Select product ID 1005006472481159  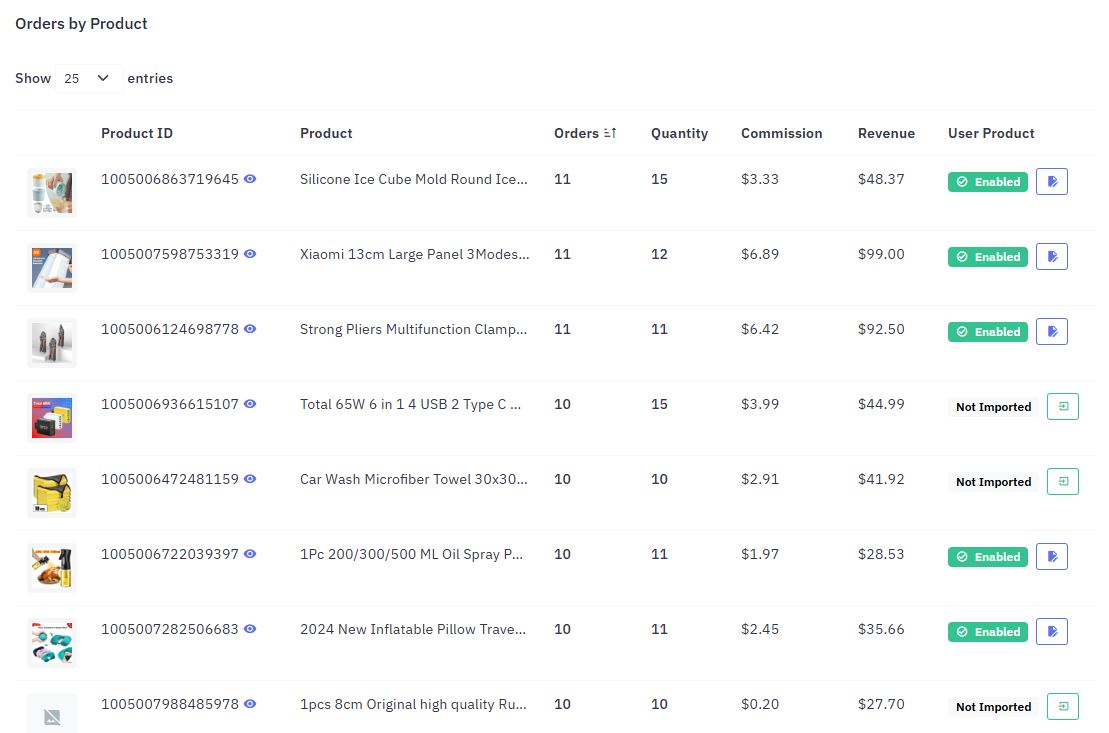[170, 479]
